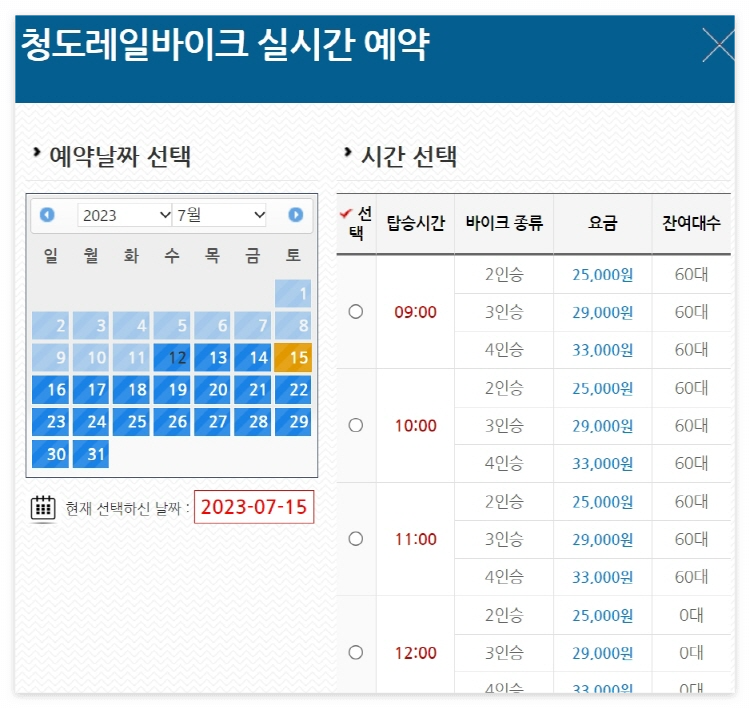Select the 10:00 boarding time radio button

click(355, 425)
